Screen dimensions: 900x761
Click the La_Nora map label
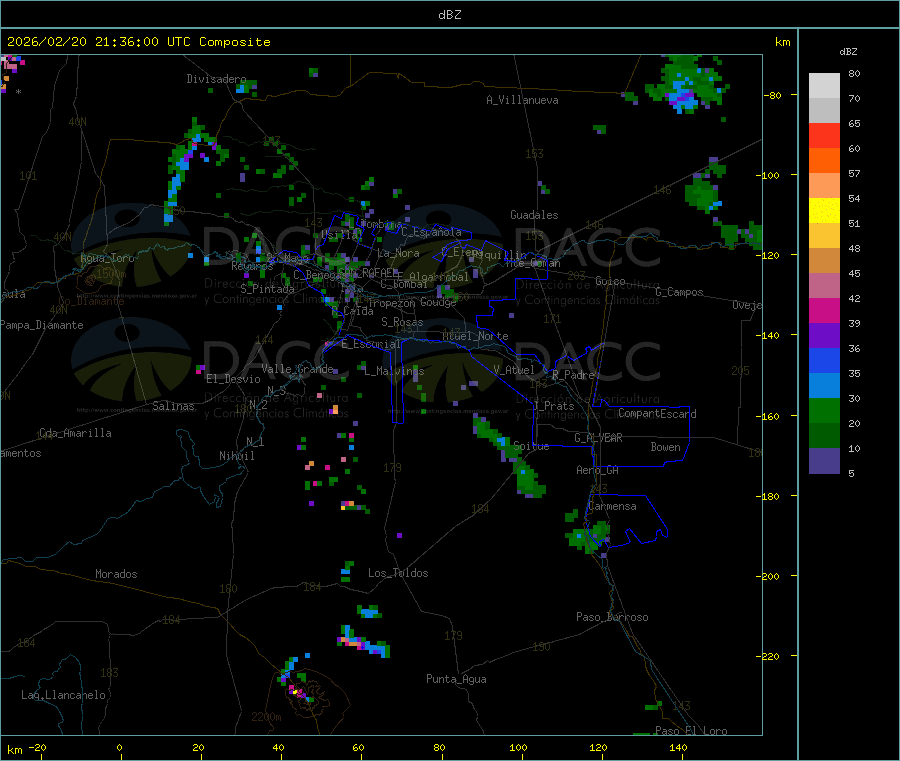tap(398, 253)
